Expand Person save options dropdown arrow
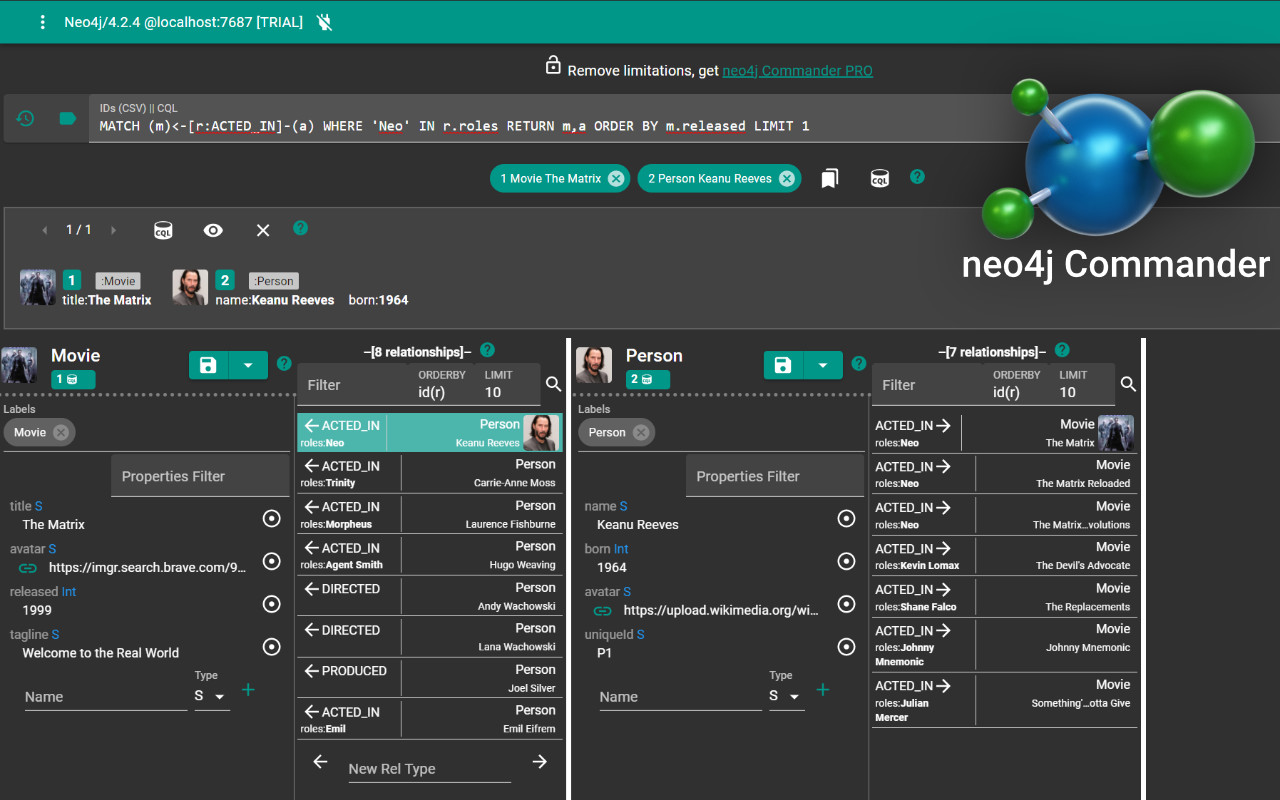Image resolution: width=1280 pixels, height=800 pixels. (823, 365)
